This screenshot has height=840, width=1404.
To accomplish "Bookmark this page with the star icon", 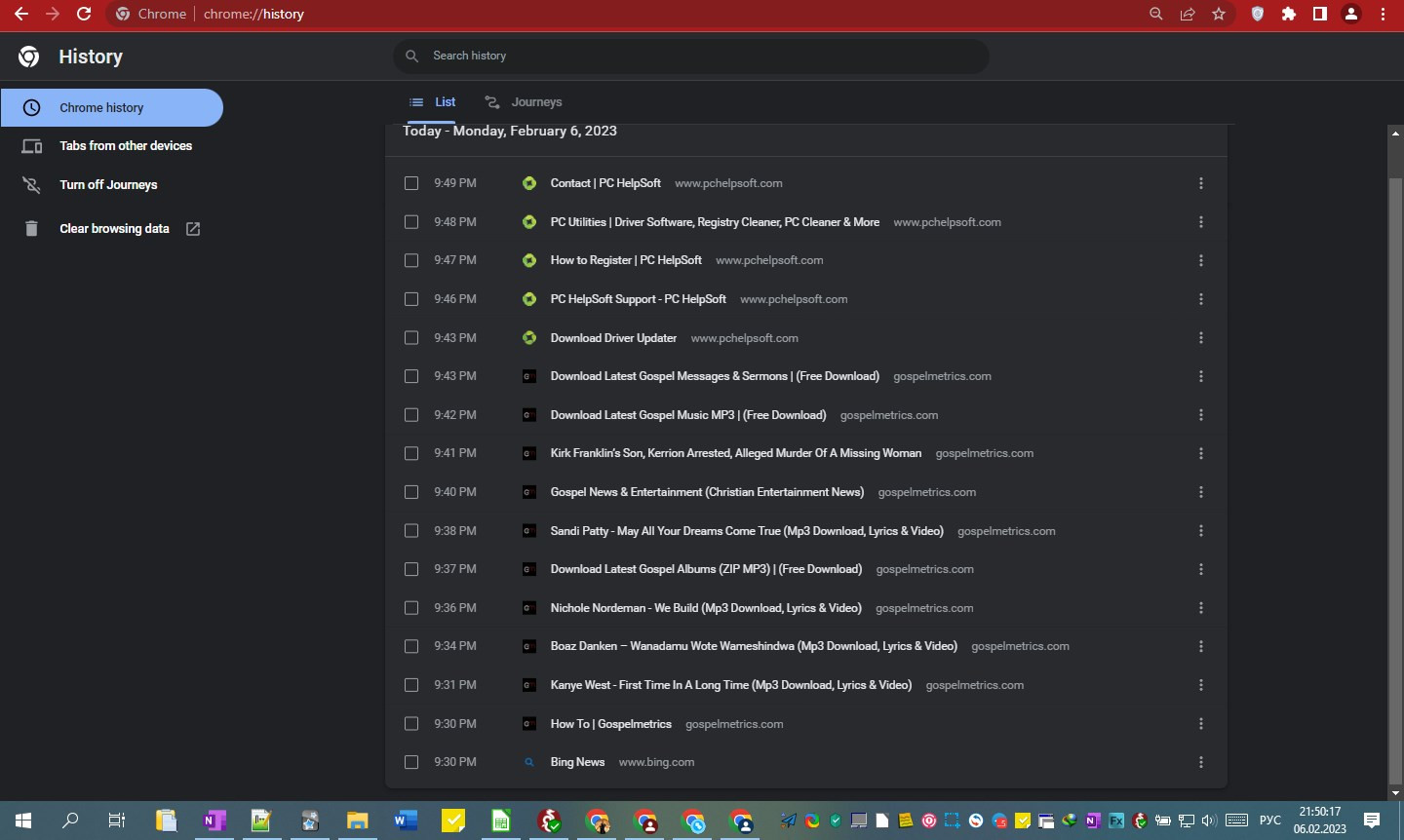I will tap(1219, 14).
